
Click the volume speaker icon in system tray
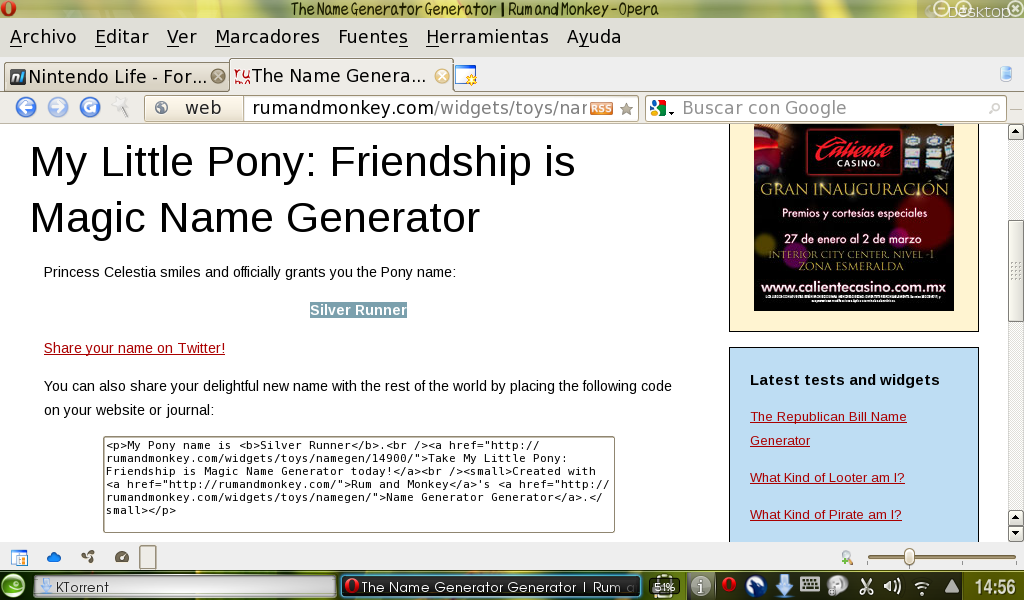point(892,587)
